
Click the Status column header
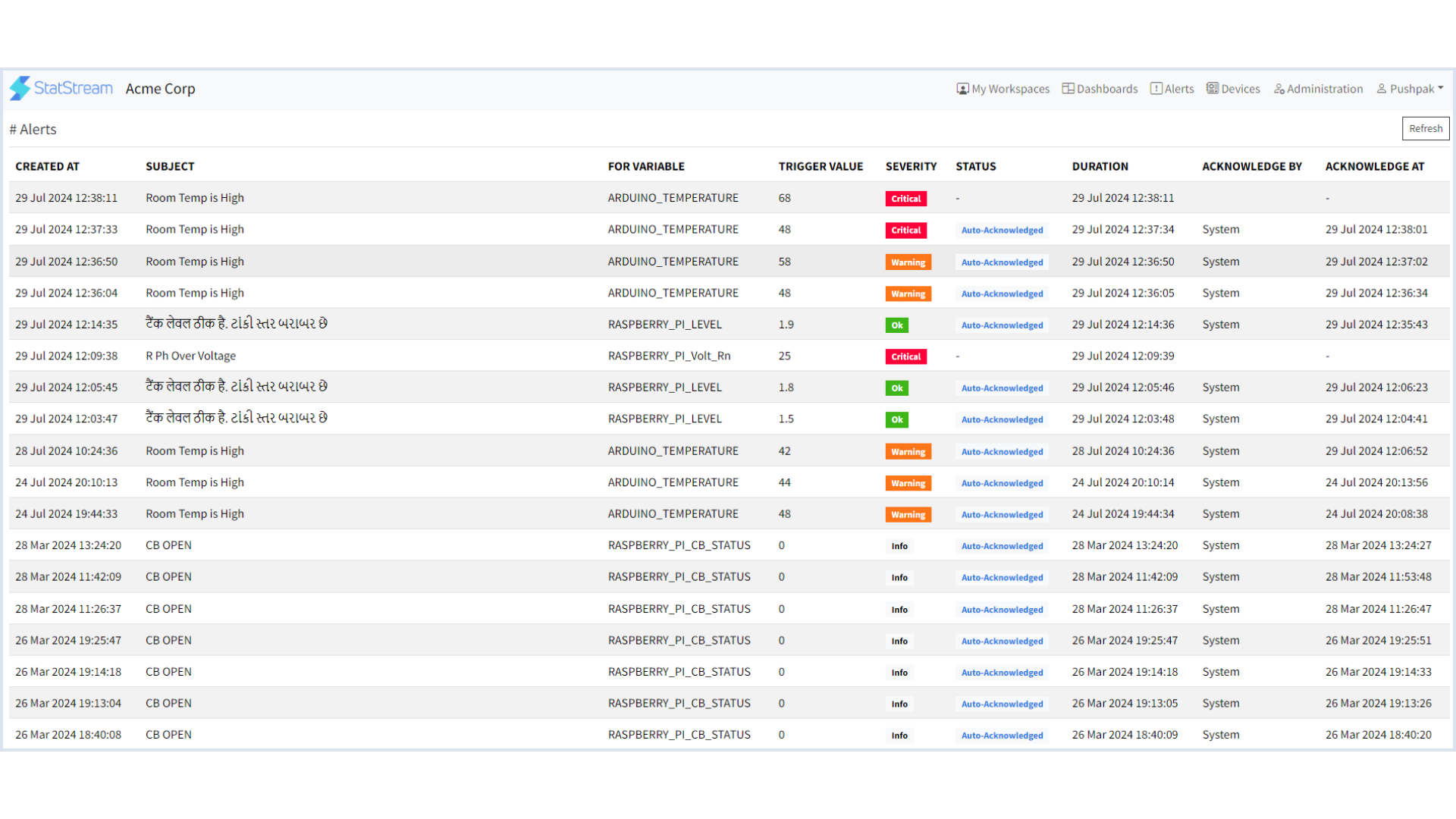[x=975, y=167]
